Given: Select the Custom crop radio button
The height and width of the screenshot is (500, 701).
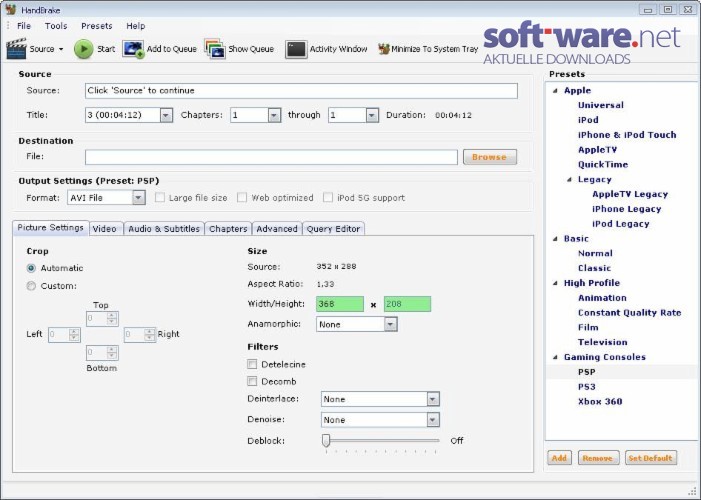Looking at the screenshot, I should (x=31, y=286).
